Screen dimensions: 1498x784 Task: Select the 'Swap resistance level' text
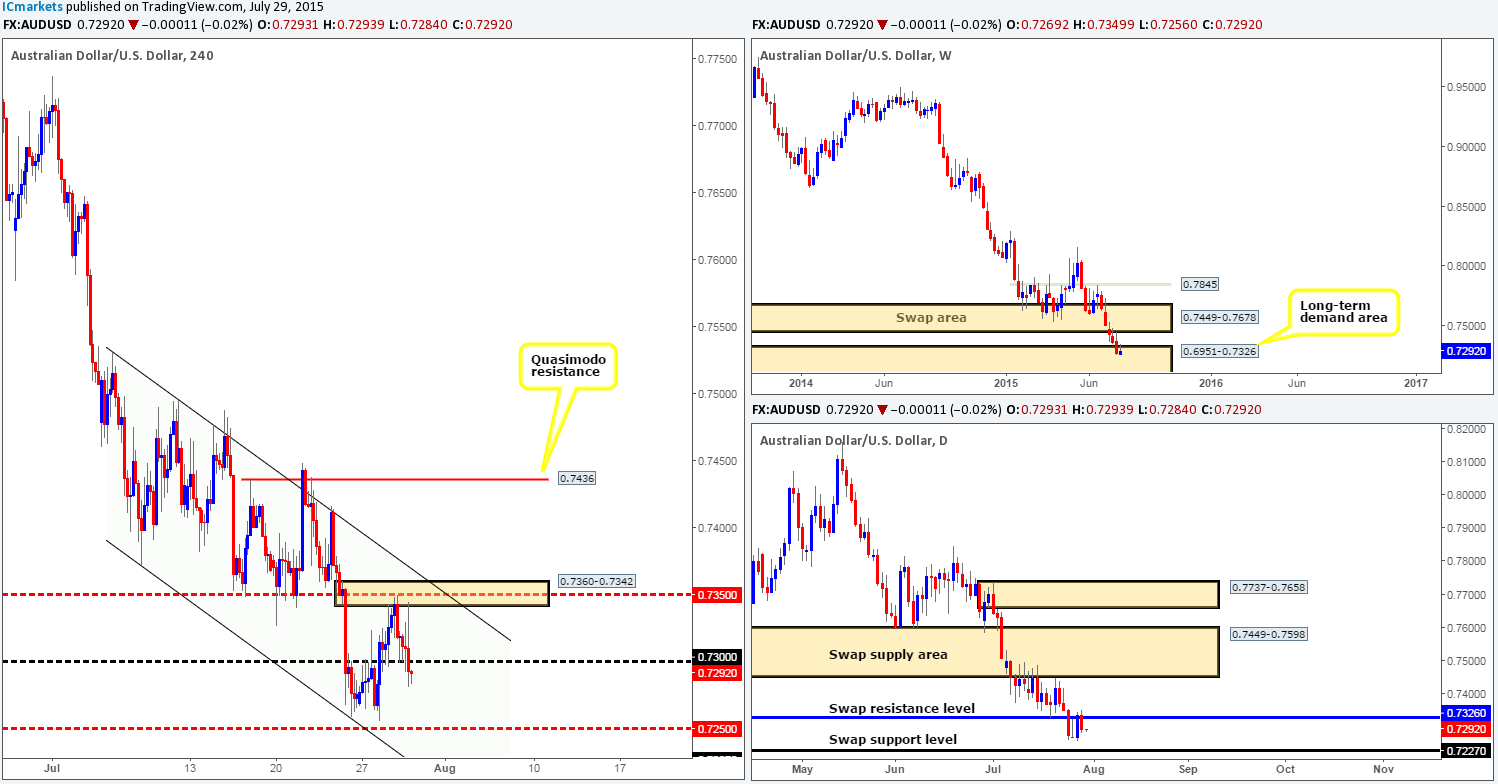pos(902,708)
